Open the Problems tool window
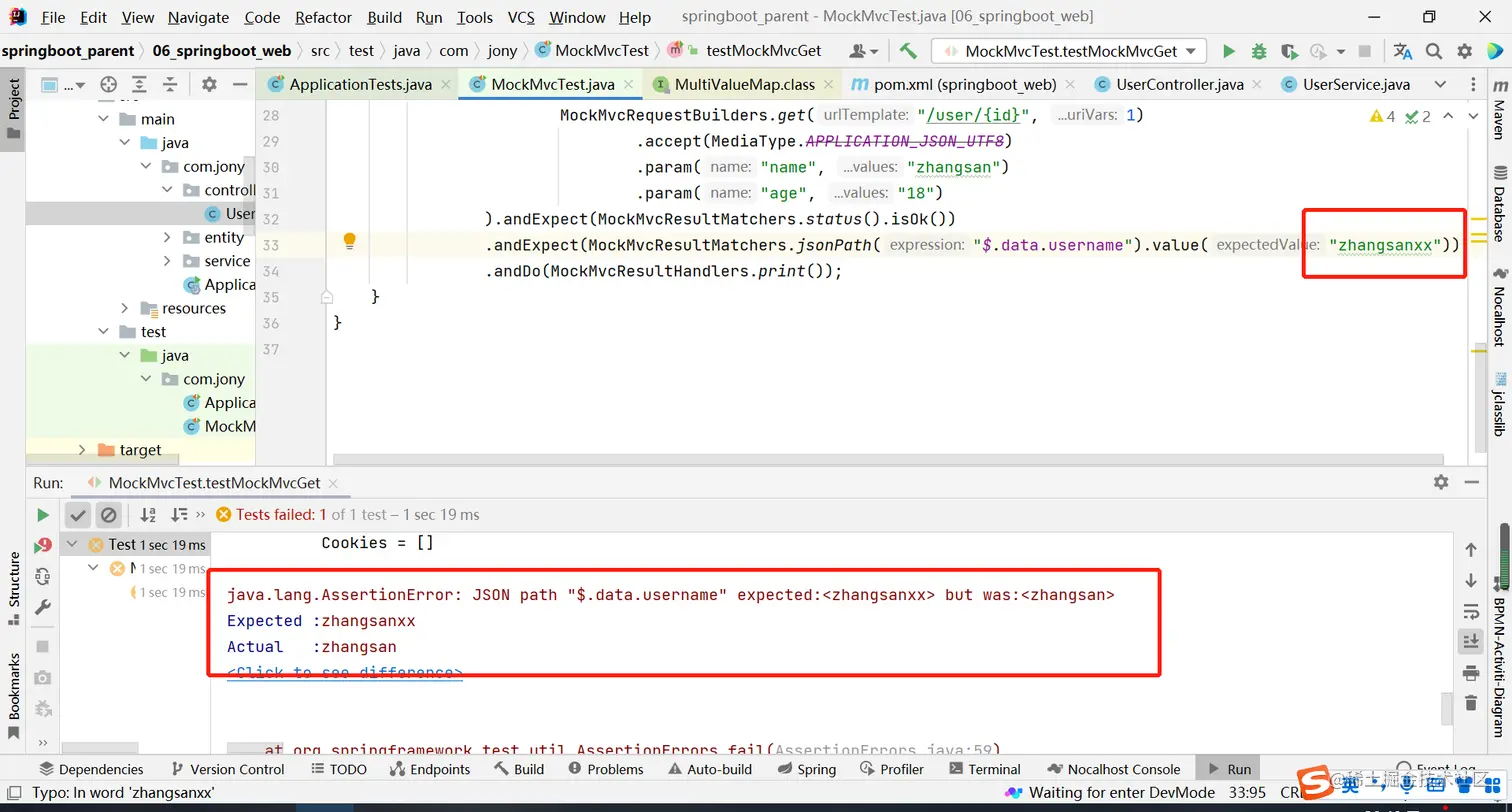1512x812 pixels. (x=605, y=769)
